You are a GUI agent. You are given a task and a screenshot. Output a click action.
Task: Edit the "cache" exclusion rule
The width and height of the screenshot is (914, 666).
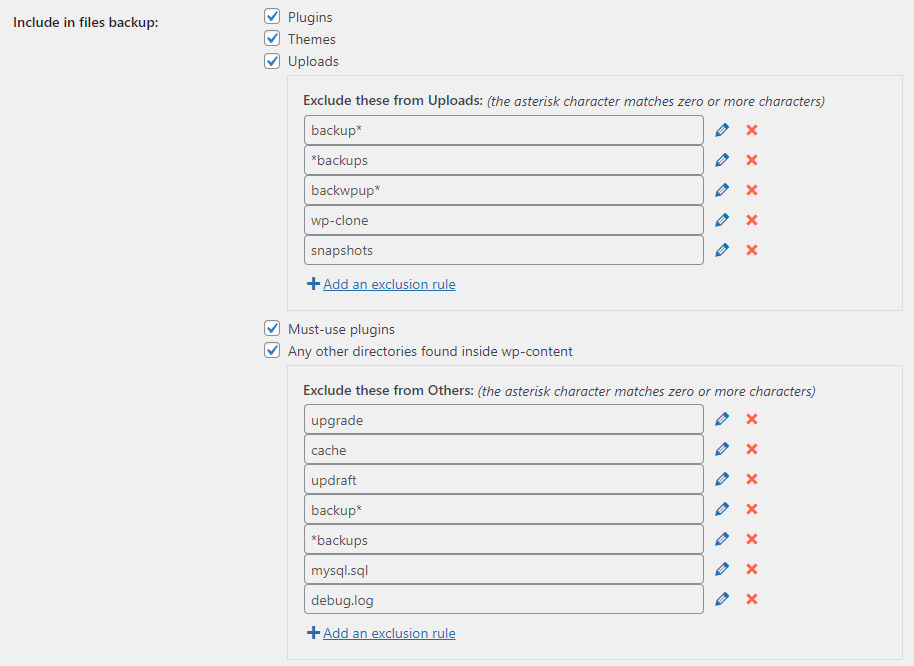[x=722, y=448]
